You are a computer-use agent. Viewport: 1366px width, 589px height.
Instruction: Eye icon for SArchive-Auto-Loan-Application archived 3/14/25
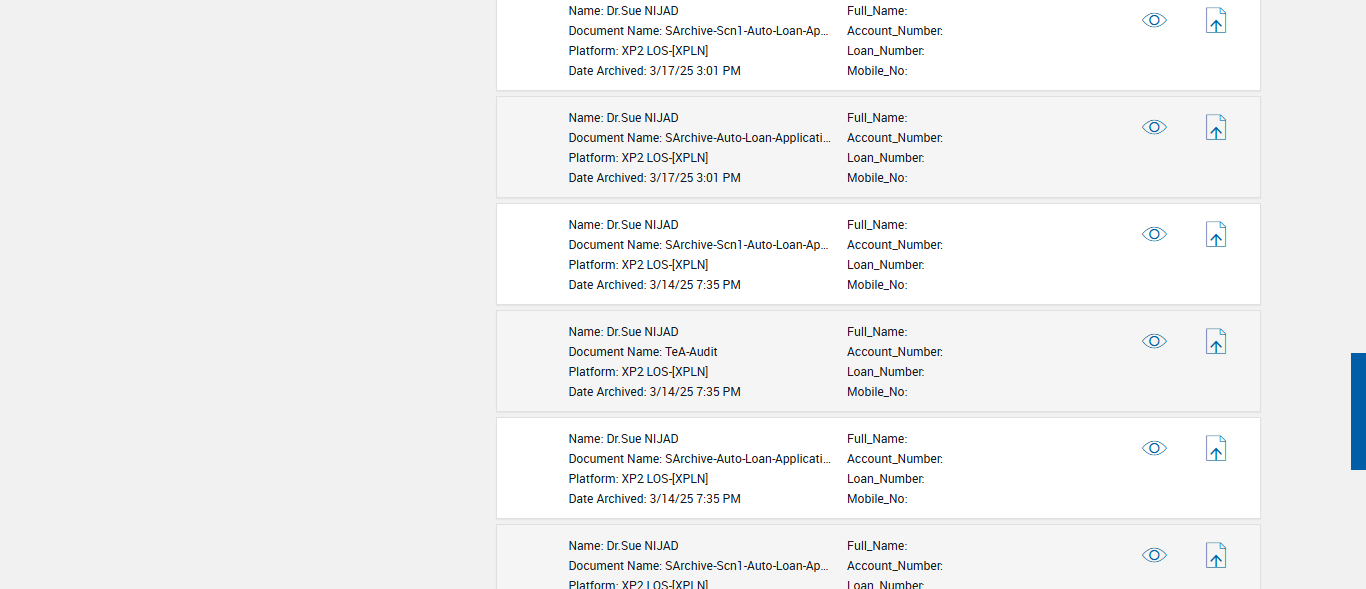[1154, 448]
